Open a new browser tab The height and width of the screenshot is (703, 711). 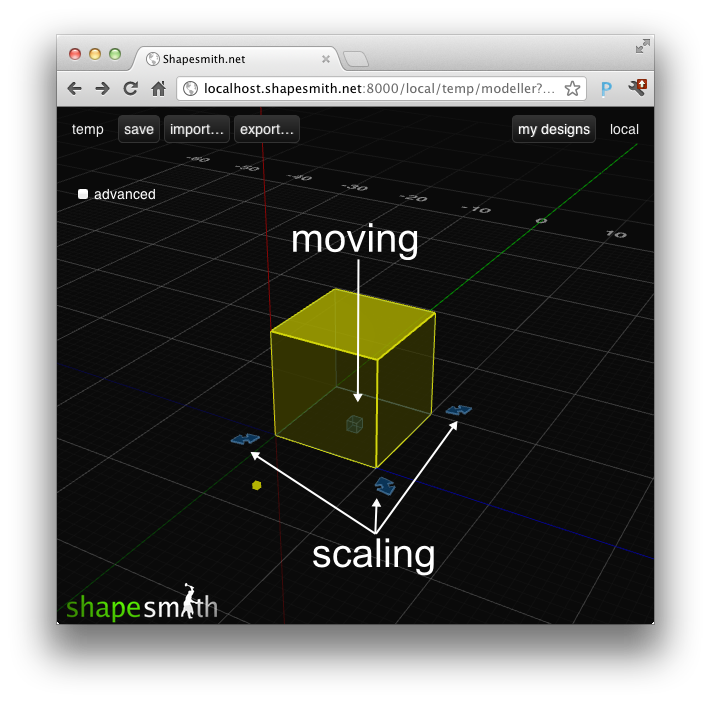click(355, 60)
